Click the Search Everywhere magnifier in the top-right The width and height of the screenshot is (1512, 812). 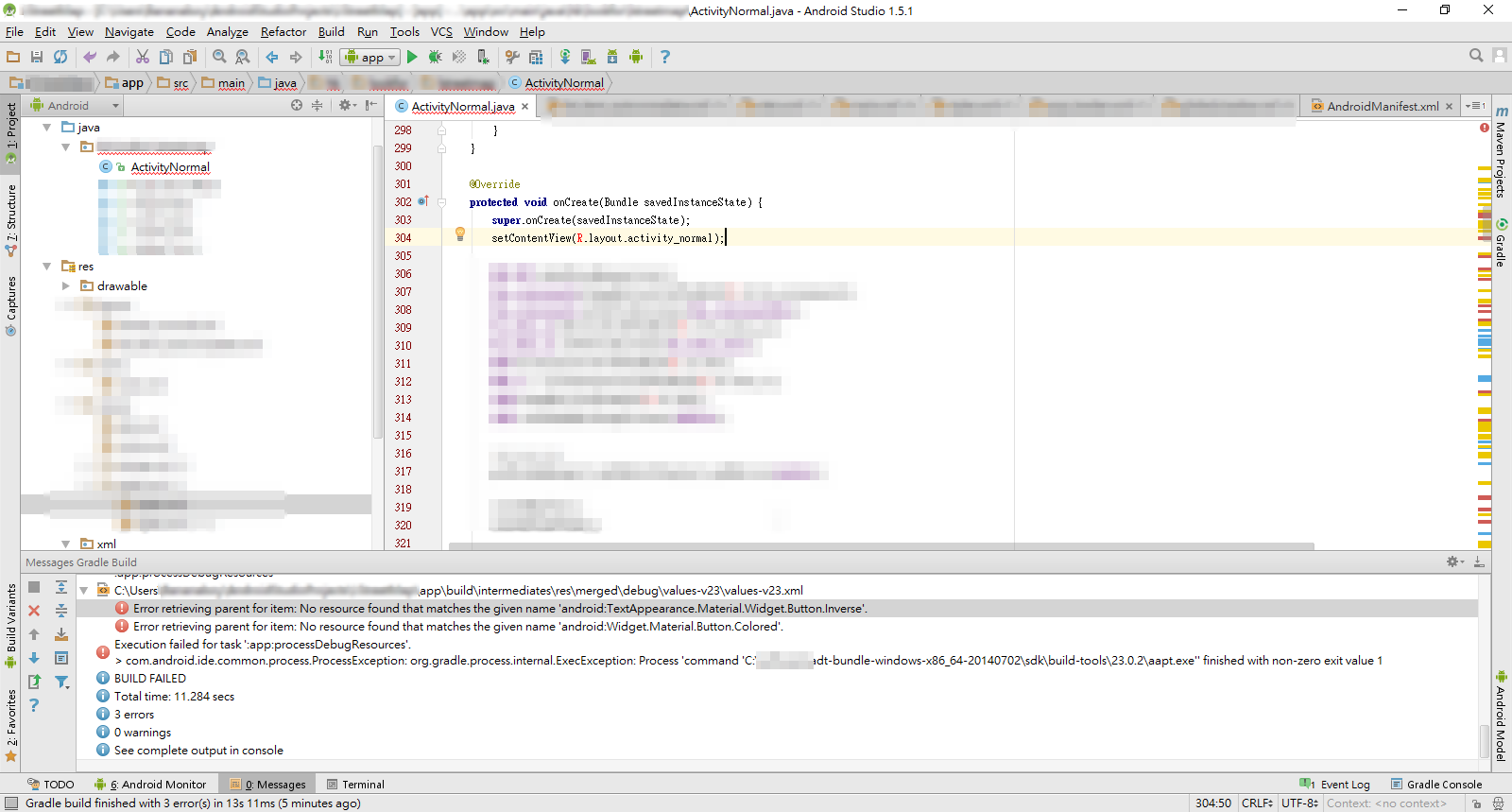tap(1476, 56)
